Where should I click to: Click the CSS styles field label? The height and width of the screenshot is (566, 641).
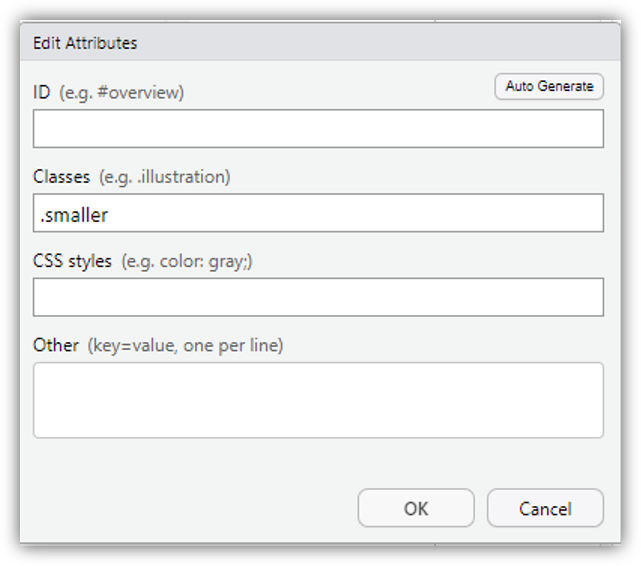coord(72,261)
